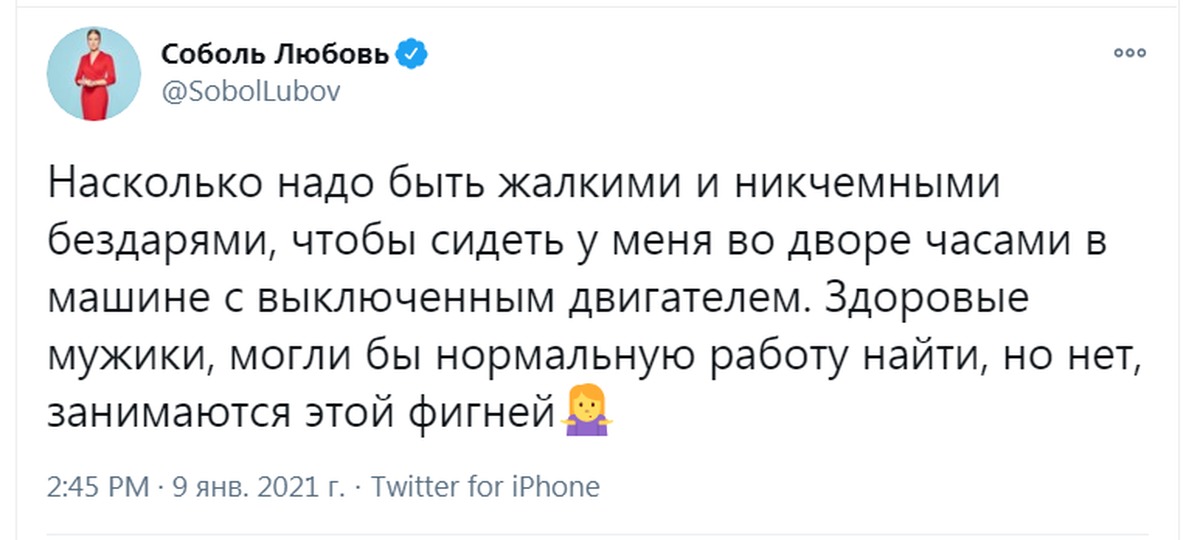Image resolution: width=1200 pixels, height=540 pixels.
Task: Click the word Насколько in the tweet
Action: (153, 187)
